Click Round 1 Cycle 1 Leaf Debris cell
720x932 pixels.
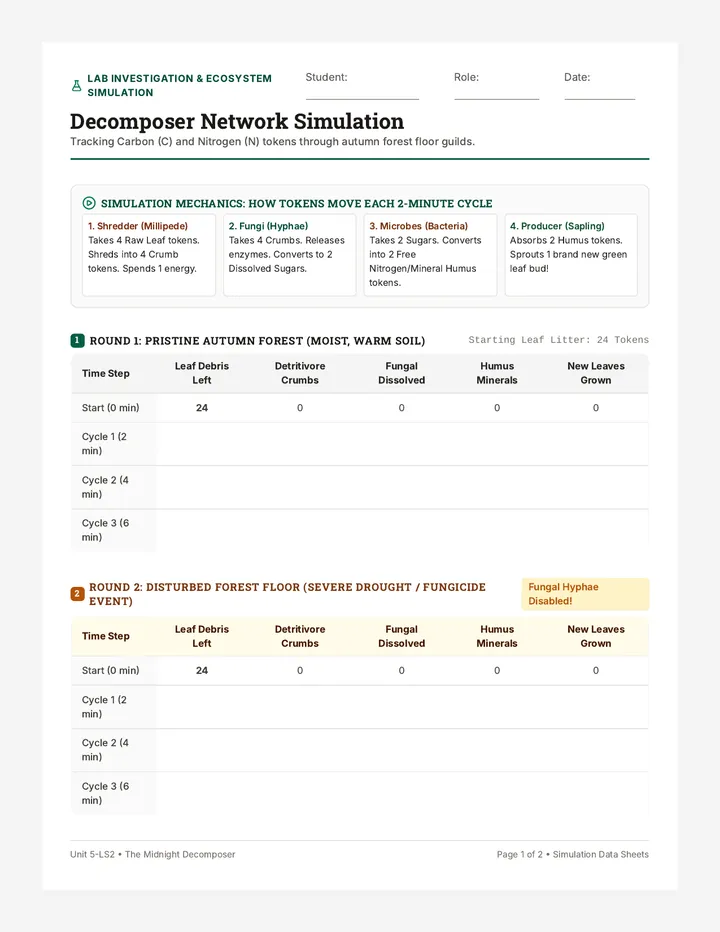coord(202,444)
